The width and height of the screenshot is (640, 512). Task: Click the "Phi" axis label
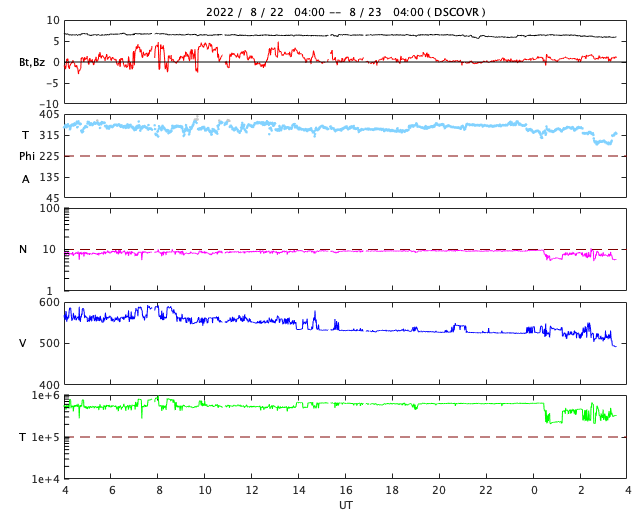coord(27,156)
